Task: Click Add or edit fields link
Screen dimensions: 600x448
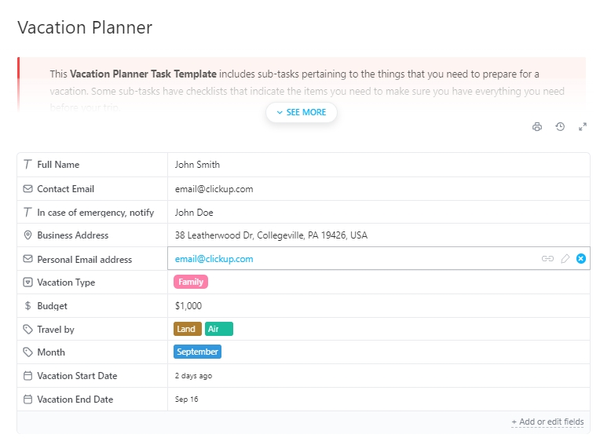Action: (547, 422)
